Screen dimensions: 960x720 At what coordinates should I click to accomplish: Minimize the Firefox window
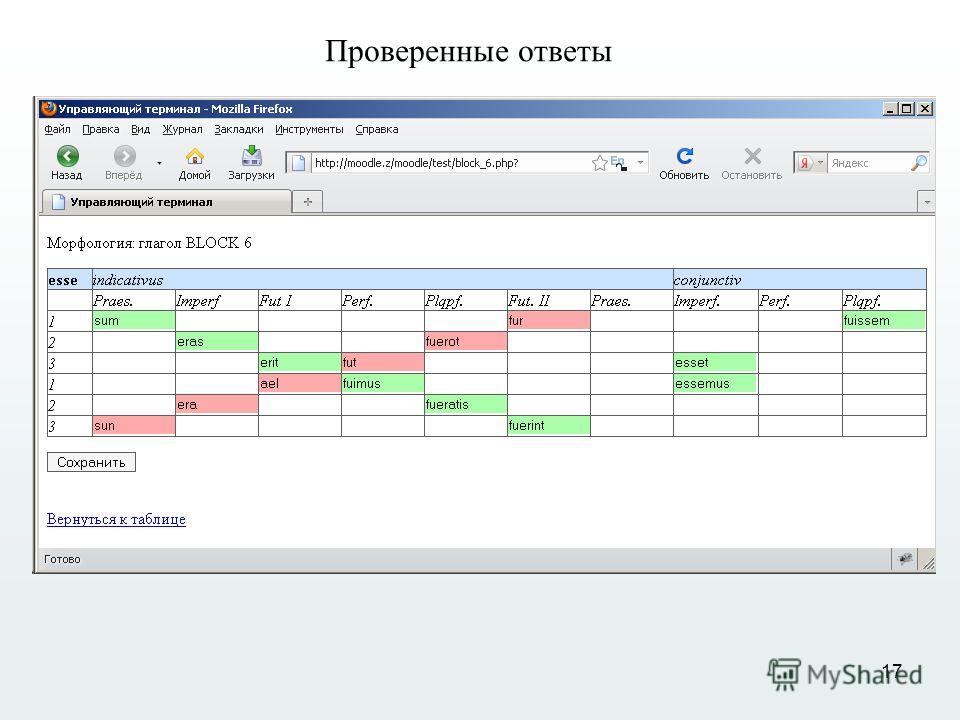point(891,109)
